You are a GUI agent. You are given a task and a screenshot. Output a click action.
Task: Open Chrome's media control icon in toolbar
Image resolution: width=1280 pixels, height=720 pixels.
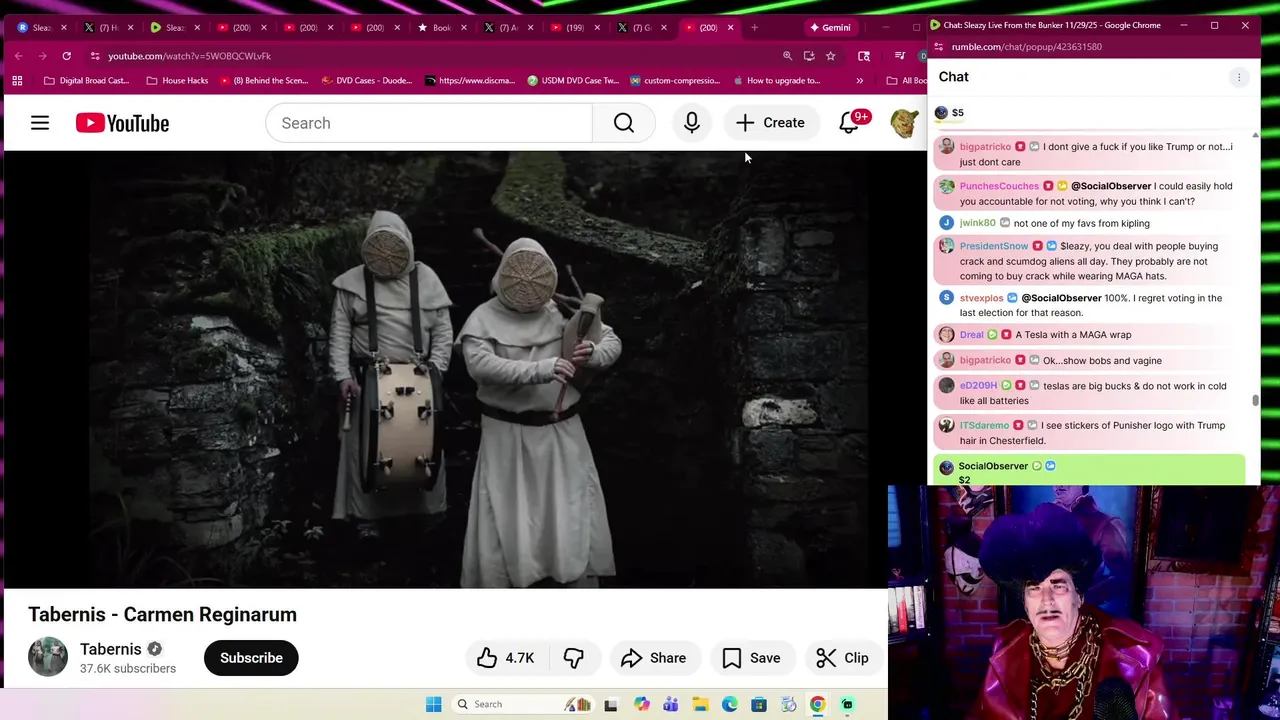[899, 56]
